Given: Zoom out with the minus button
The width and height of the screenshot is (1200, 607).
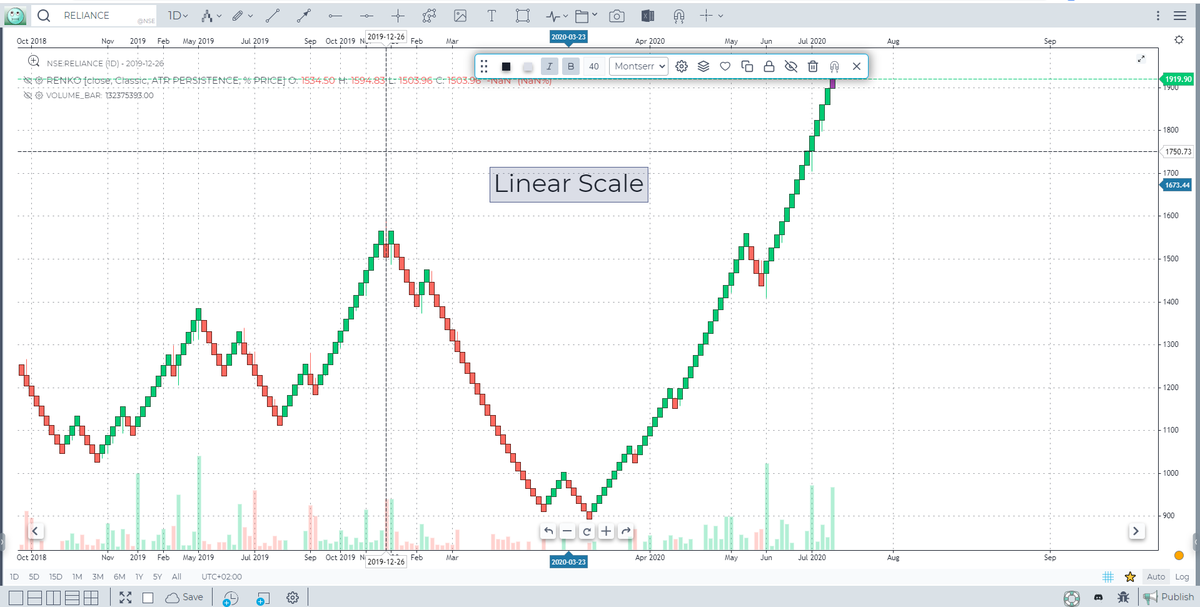Looking at the screenshot, I should 567,530.
